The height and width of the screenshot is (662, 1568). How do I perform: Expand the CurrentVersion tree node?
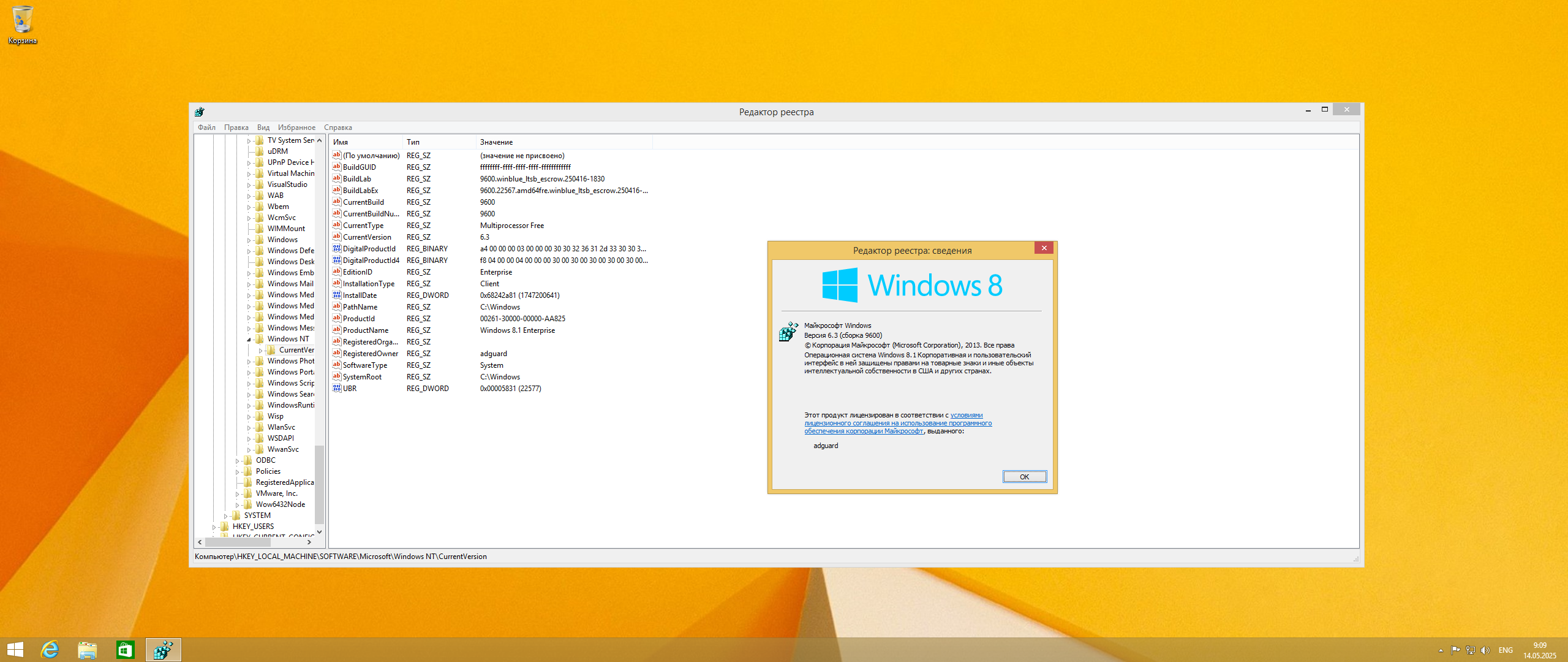[260, 350]
